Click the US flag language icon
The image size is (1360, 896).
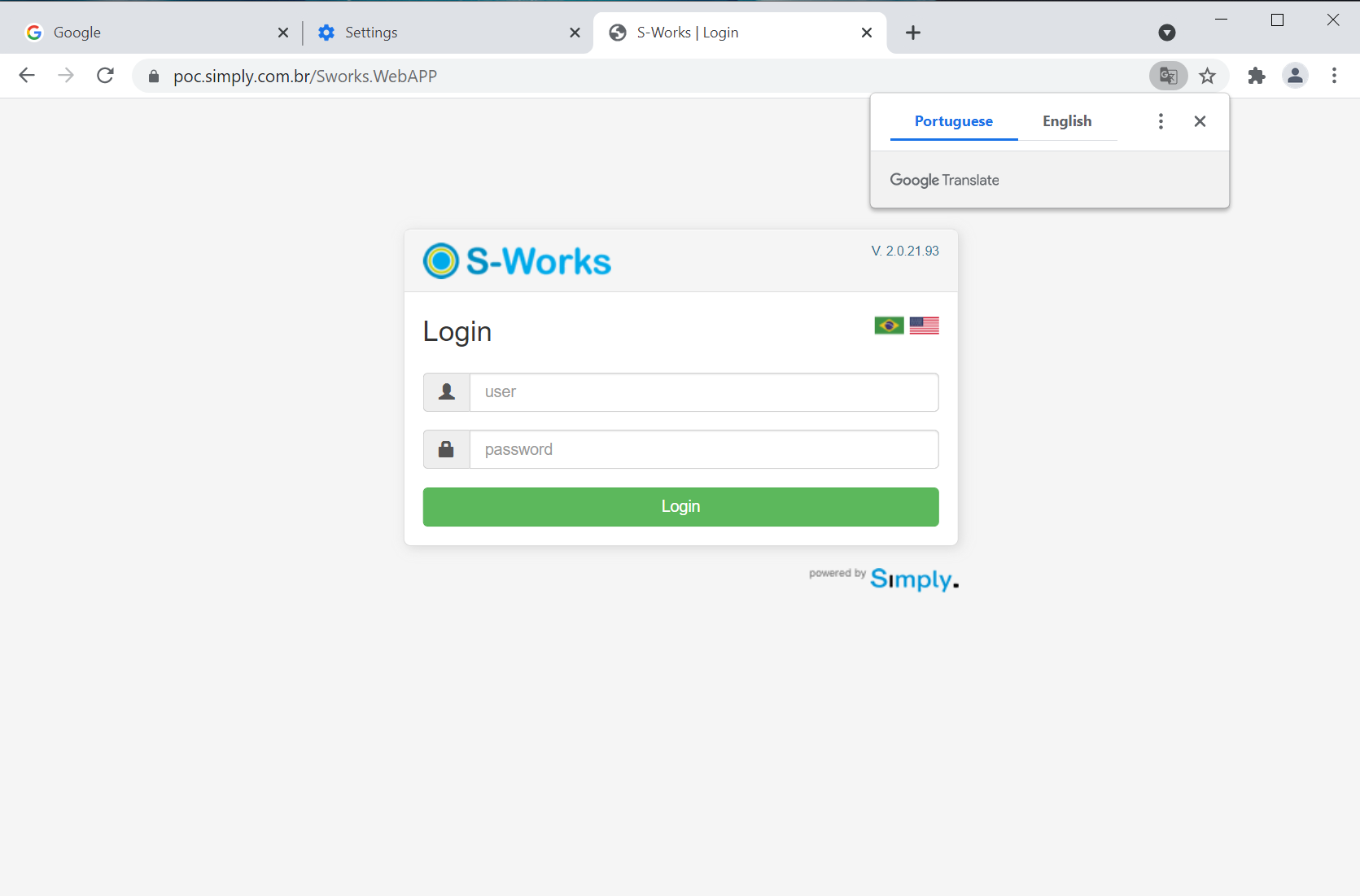tap(925, 326)
